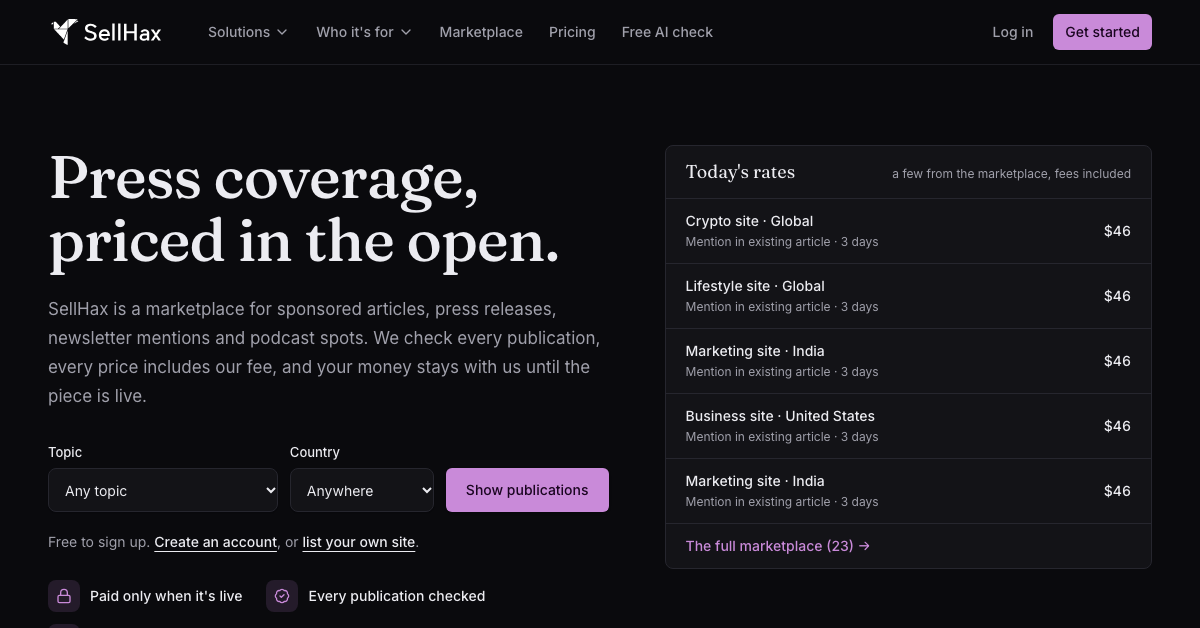Click the Topic field label
The image size is (1200, 628).
pyautogui.click(x=65, y=452)
